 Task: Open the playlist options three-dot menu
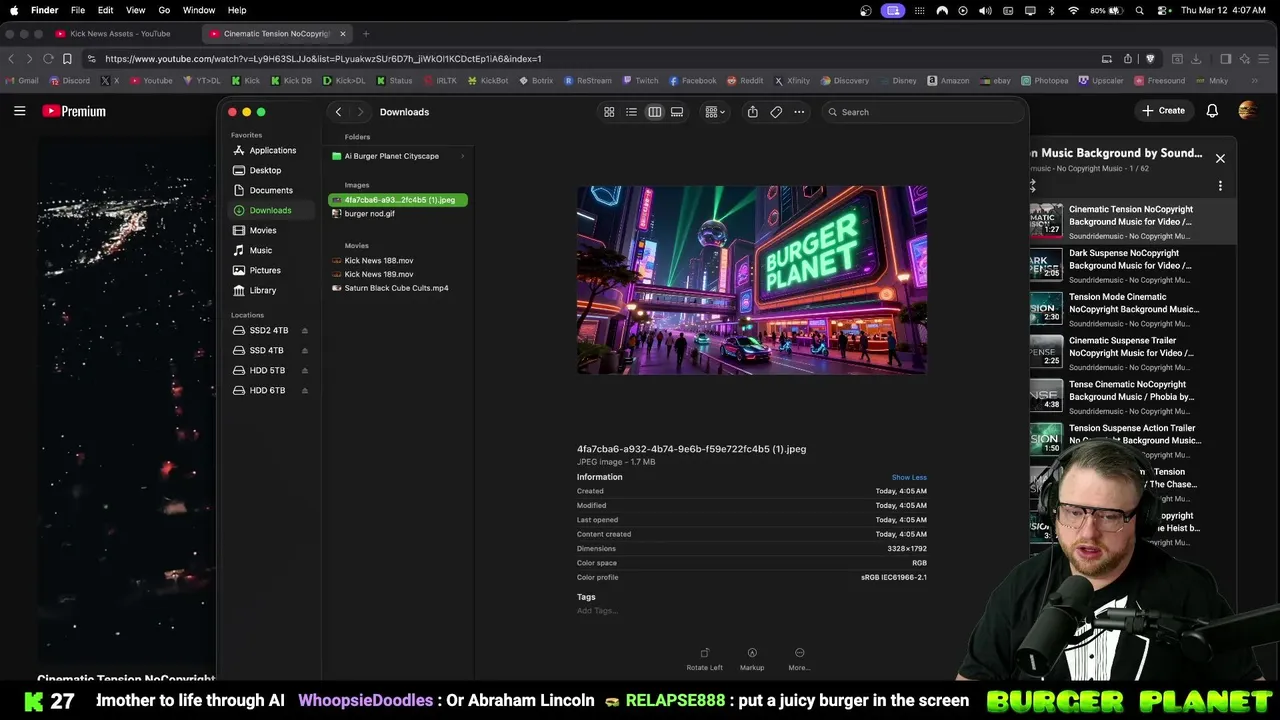(x=1220, y=185)
